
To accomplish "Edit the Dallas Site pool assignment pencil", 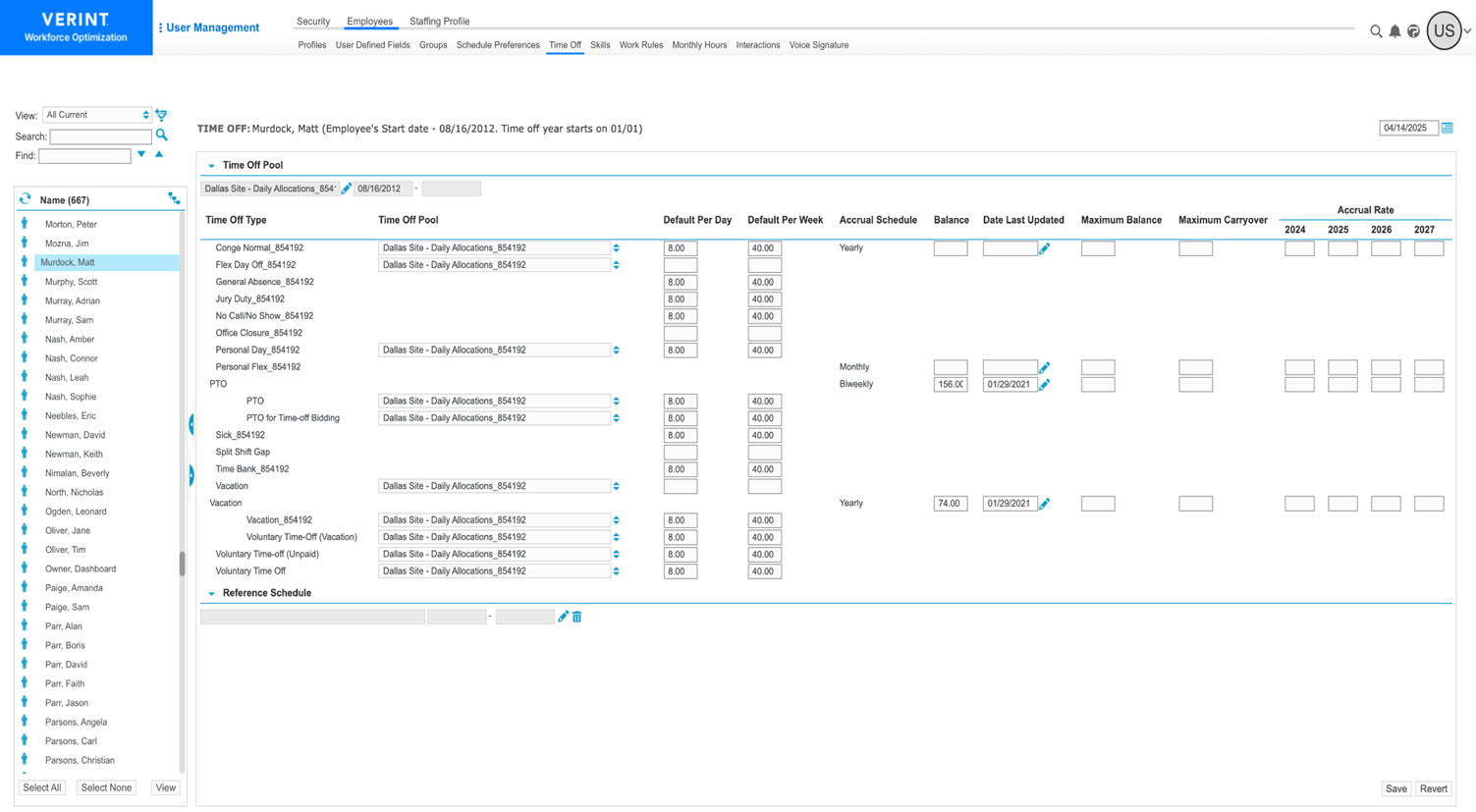I will [x=346, y=189].
